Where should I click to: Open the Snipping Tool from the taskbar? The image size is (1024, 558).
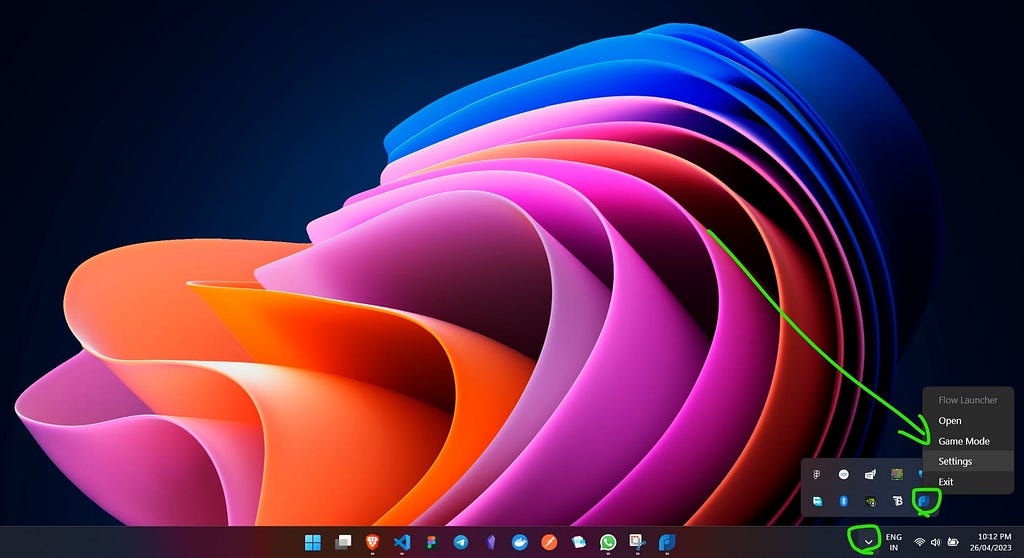pyautogui.click(x=637, y=542)
